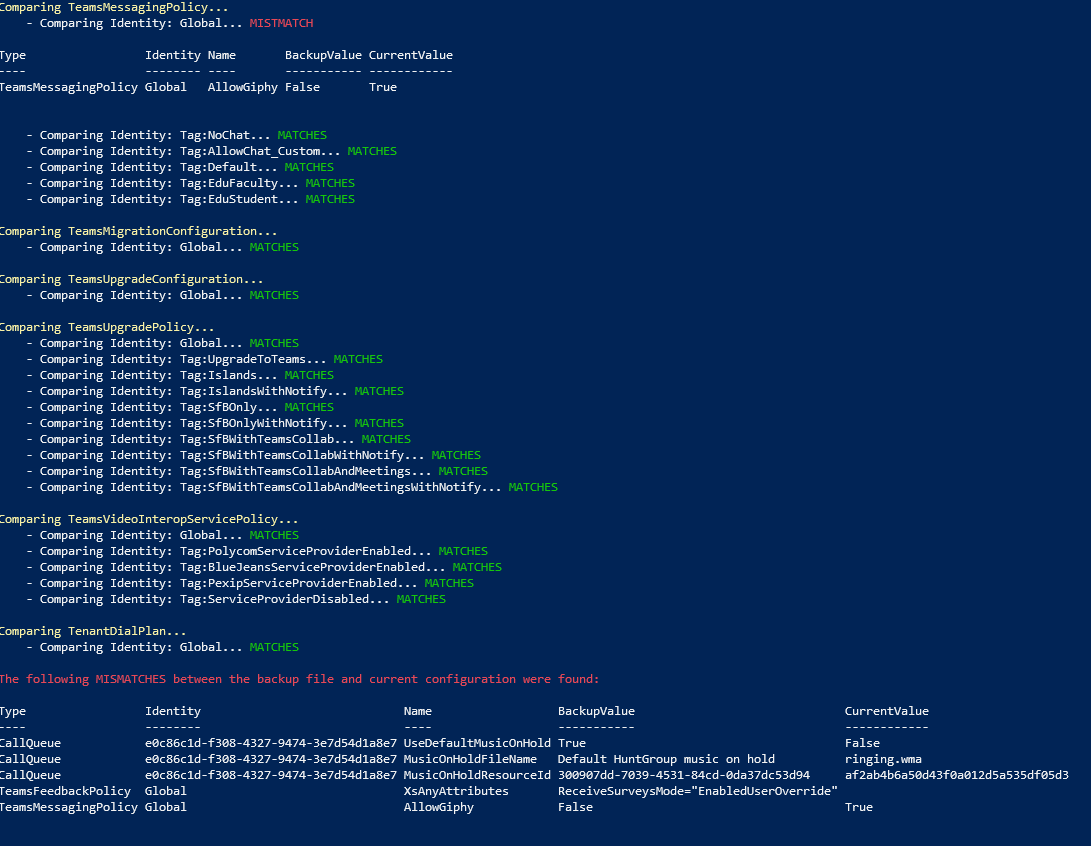Select MATCHES result under TeamsMigrationConfiguration heading
The image size is (1091, 846).
click(274, 247)
